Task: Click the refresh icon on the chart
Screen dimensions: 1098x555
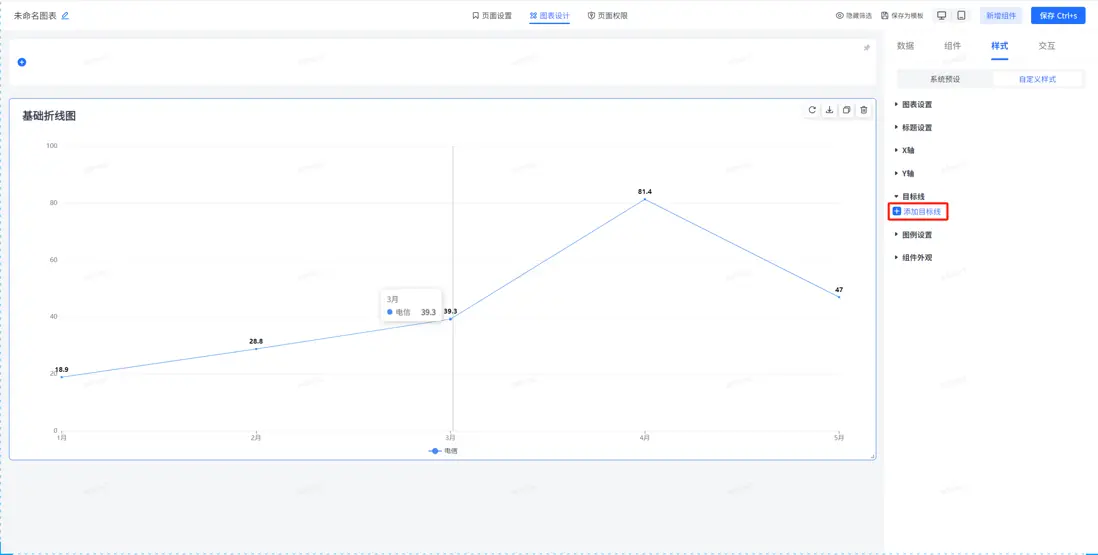Action: click(x=812, y=110)
